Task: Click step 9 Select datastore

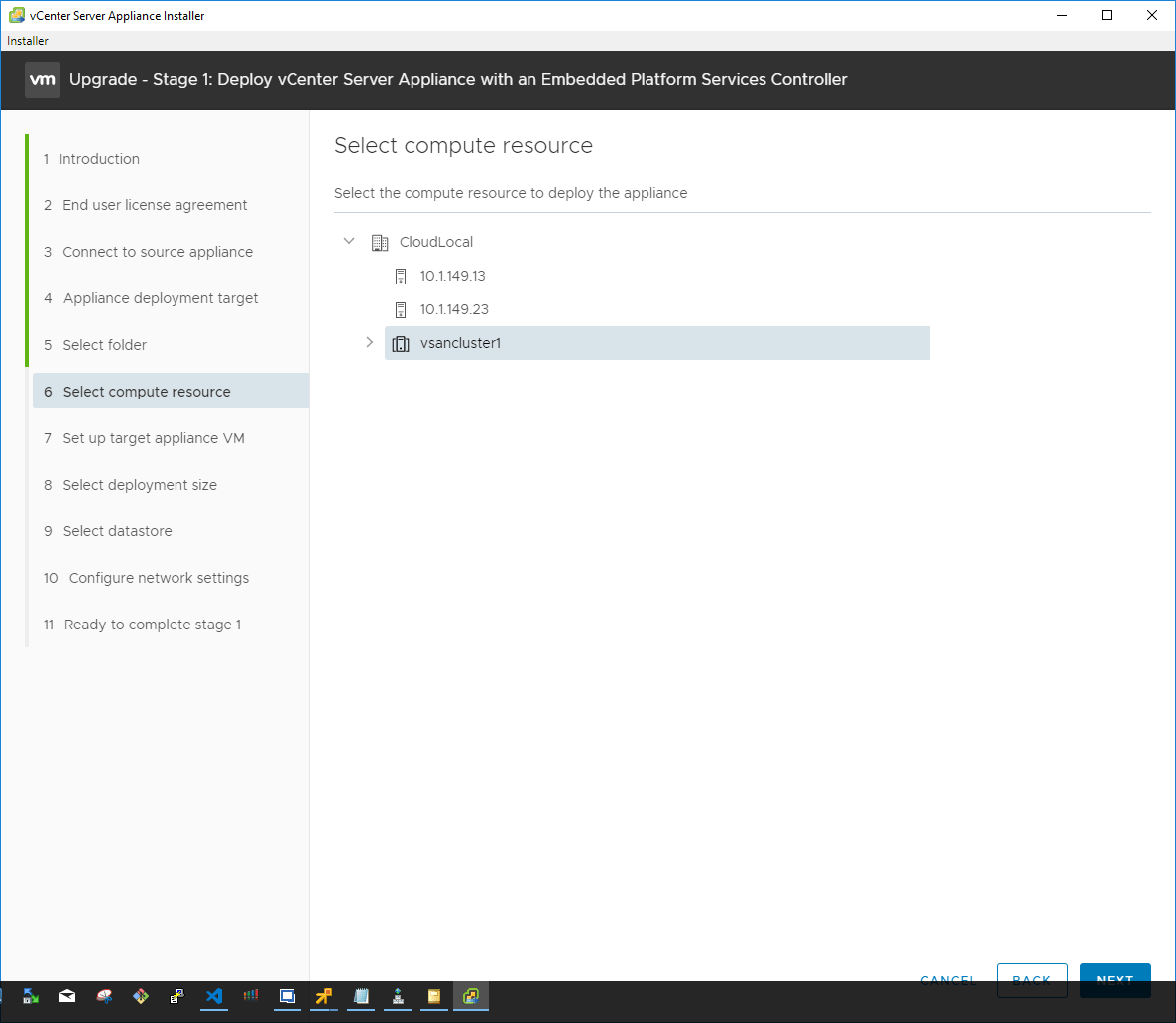Action: [108, 531]
